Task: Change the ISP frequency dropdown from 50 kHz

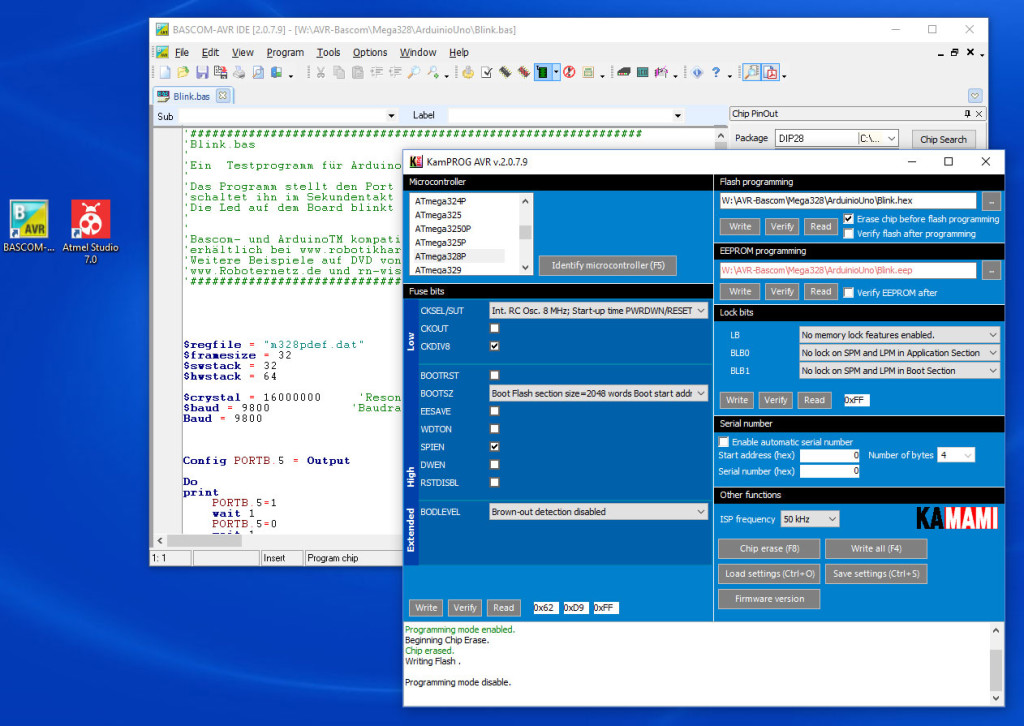Action: (808, 518)
